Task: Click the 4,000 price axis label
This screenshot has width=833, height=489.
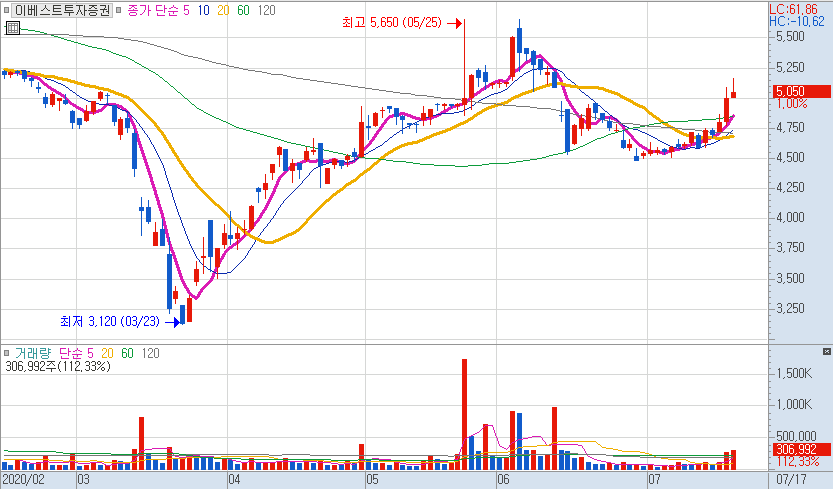Action: click(790, 218)
